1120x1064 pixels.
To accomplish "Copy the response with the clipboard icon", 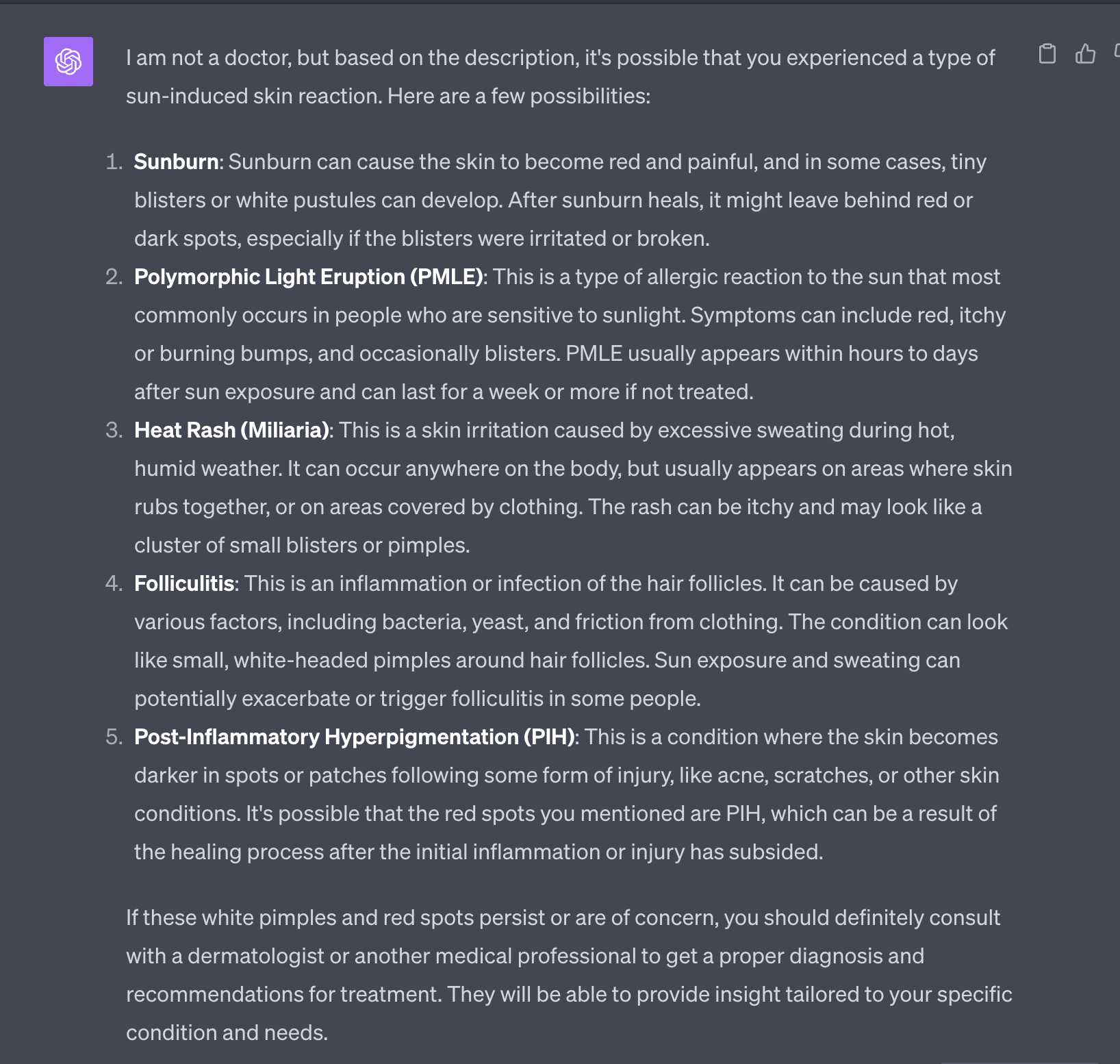I will [x=1047, y=53].
